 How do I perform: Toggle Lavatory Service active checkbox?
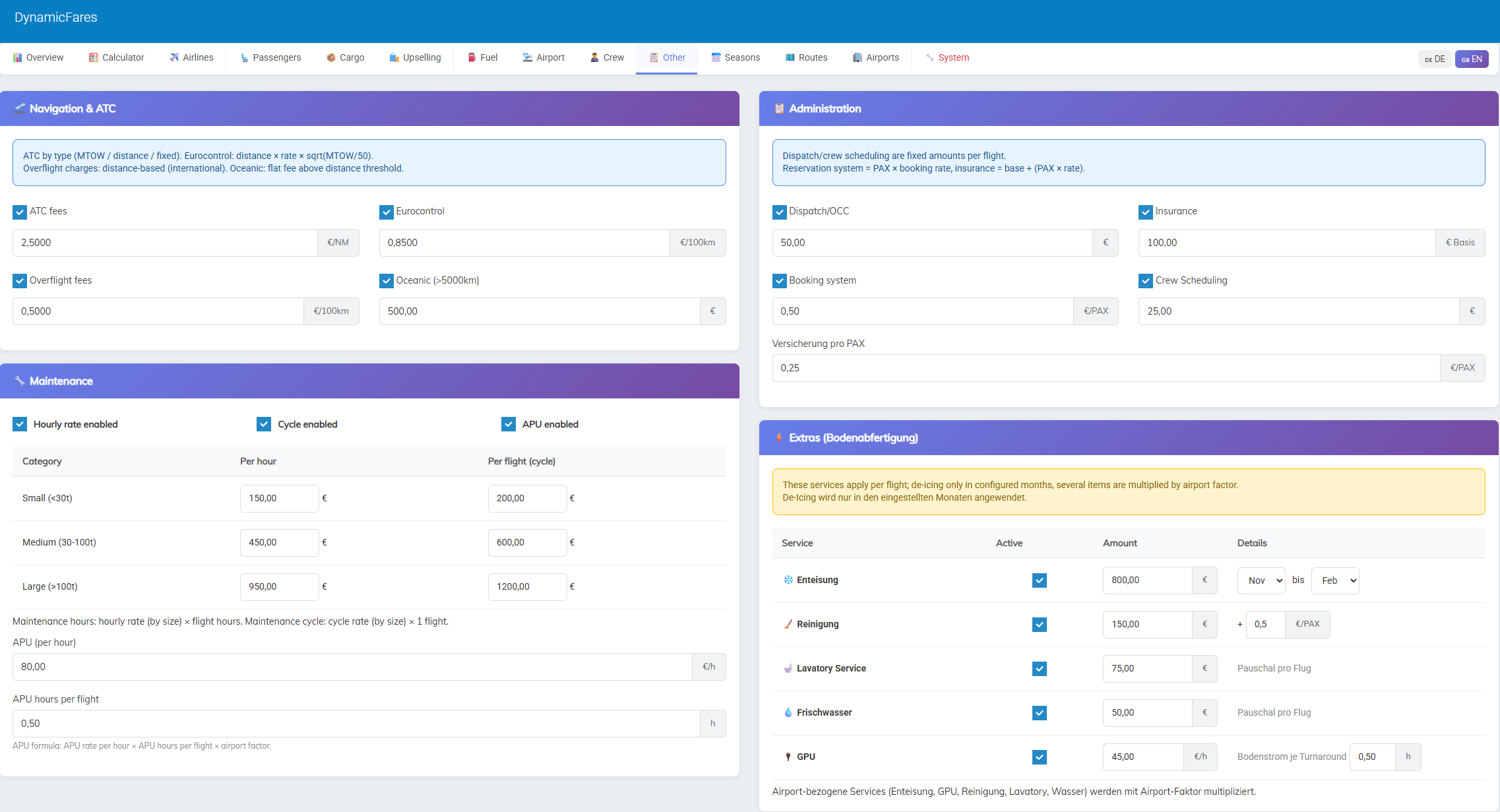click(1039, 668)
